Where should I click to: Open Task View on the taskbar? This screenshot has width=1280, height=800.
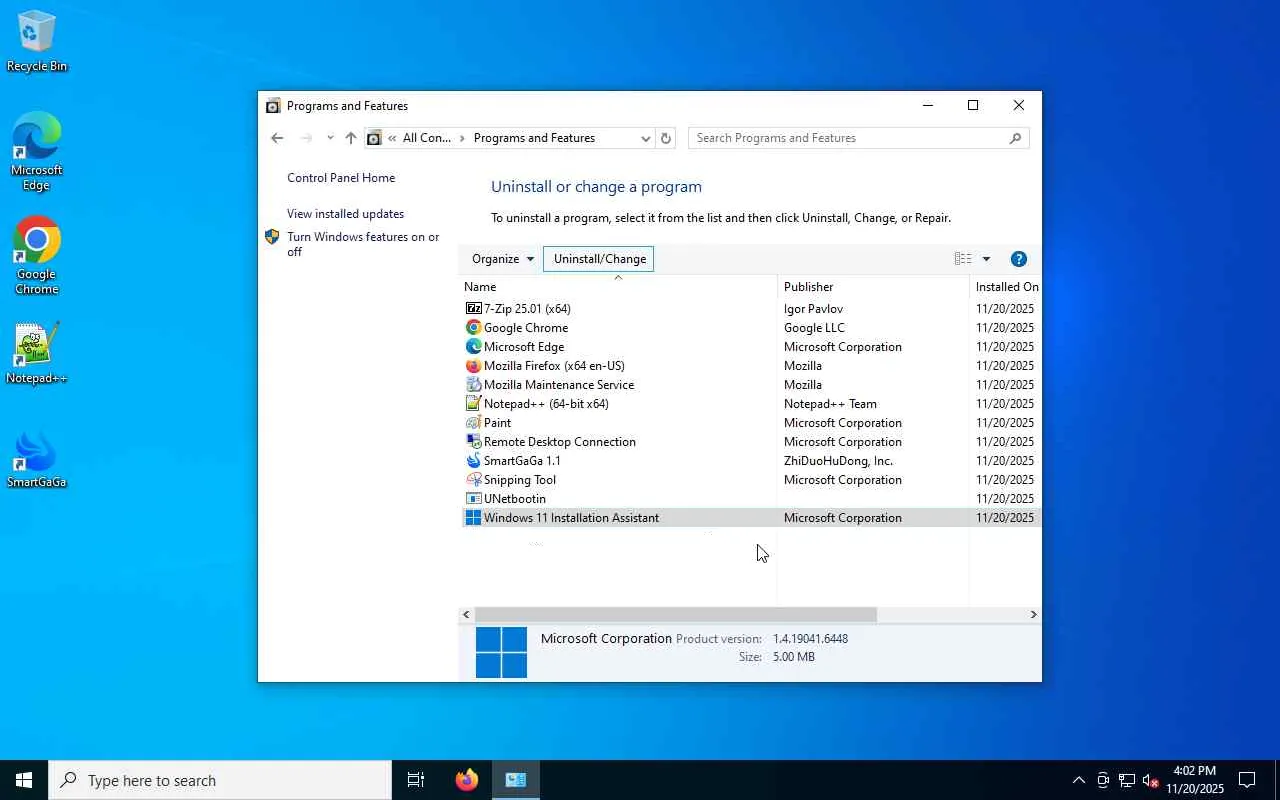click(416, 780)
